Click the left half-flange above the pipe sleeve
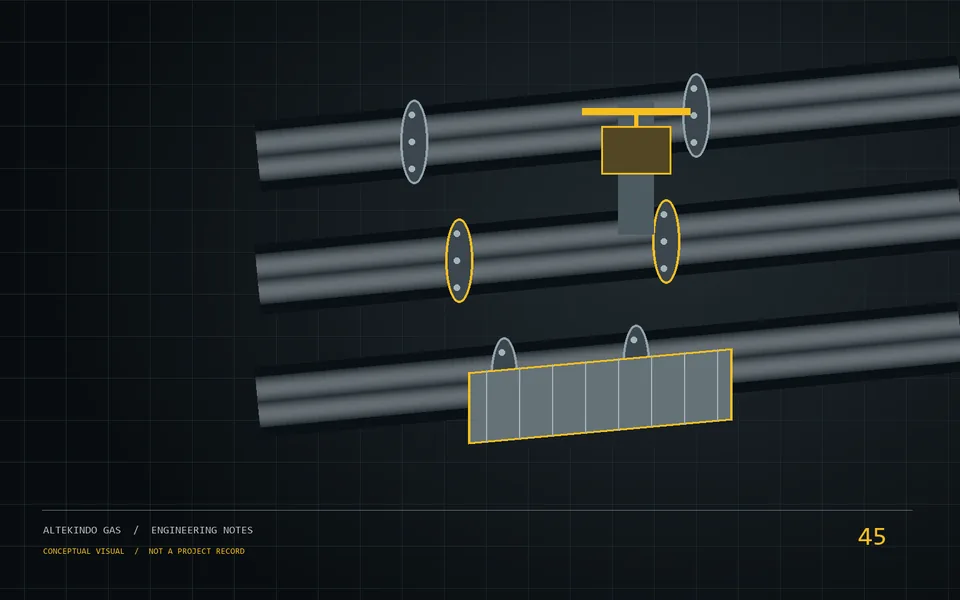Viewport: 960px width, 600px height. (x=504, y=354)
